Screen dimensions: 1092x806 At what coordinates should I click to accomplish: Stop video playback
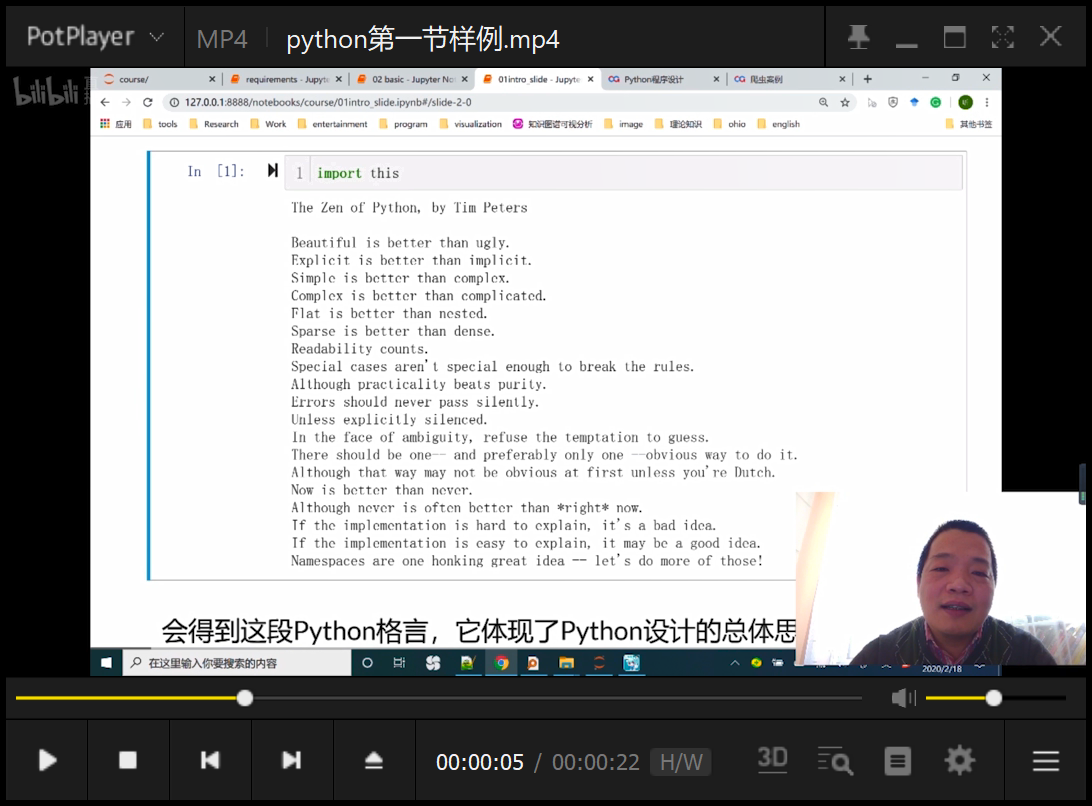click(128, 761)
